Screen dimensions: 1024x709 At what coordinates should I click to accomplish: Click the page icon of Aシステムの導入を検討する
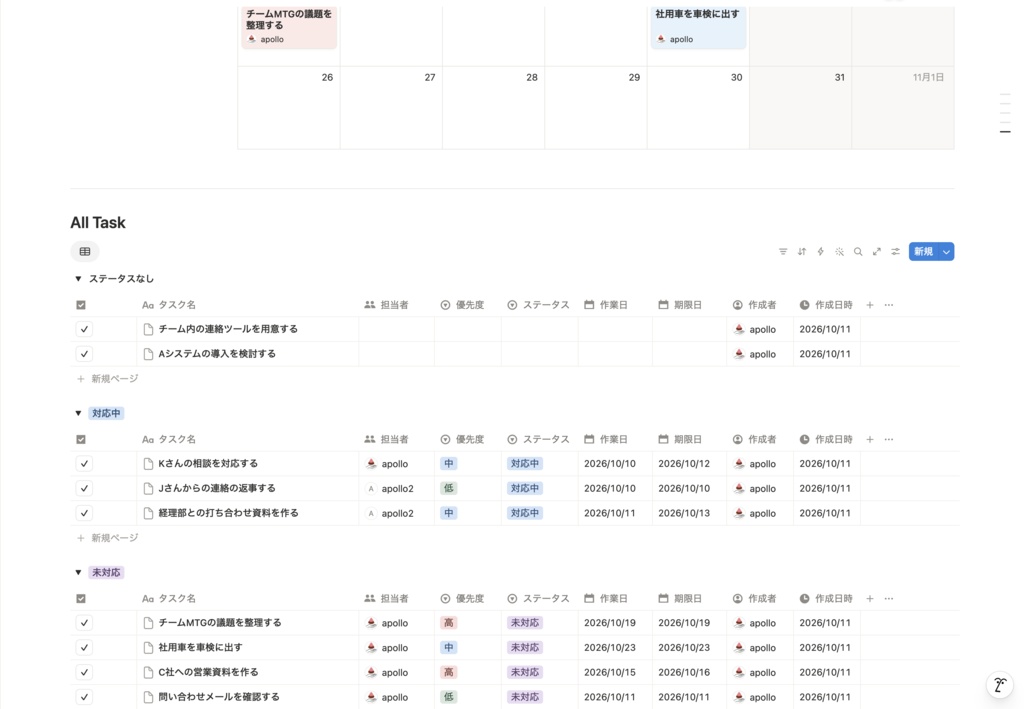point(148,354)
